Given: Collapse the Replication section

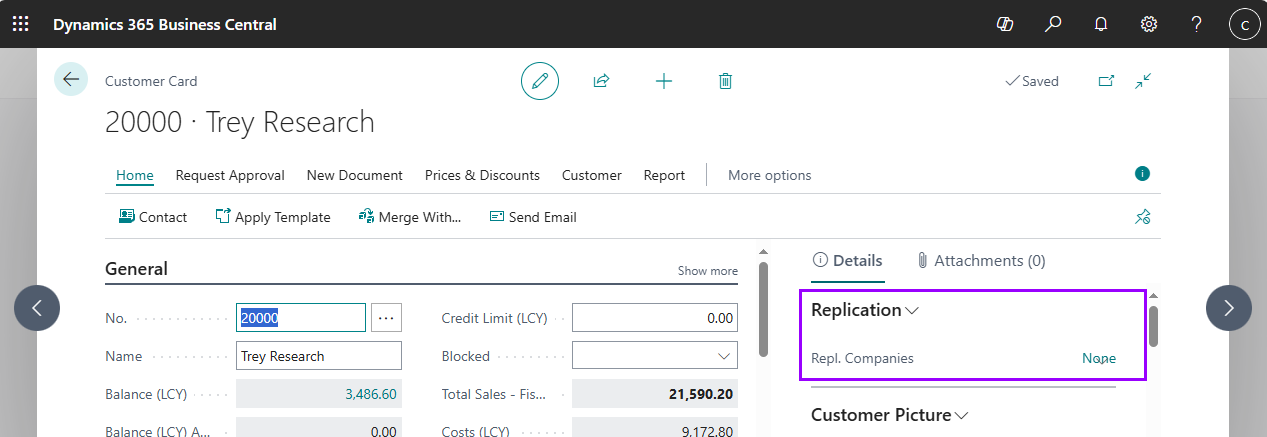Looking at the screenshot, I should pos(911,311).
